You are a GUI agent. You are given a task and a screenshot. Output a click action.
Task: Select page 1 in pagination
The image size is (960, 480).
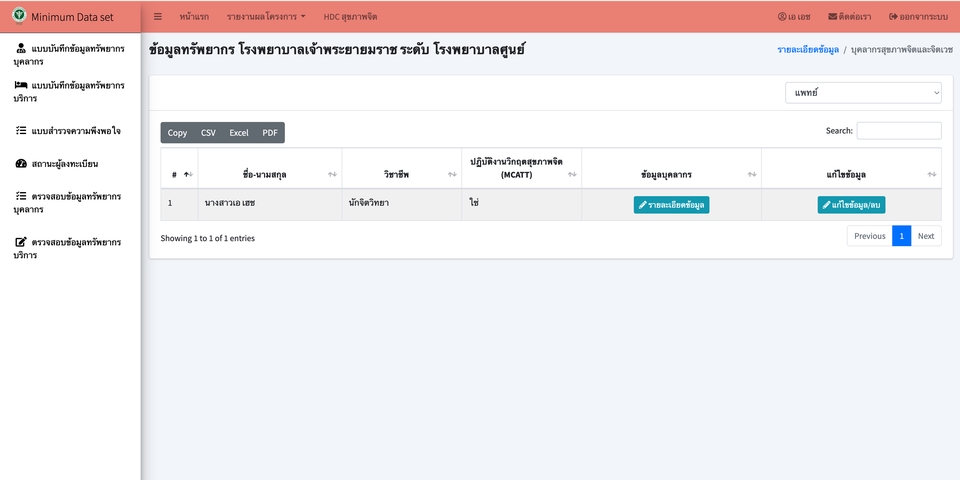point(902,236)
